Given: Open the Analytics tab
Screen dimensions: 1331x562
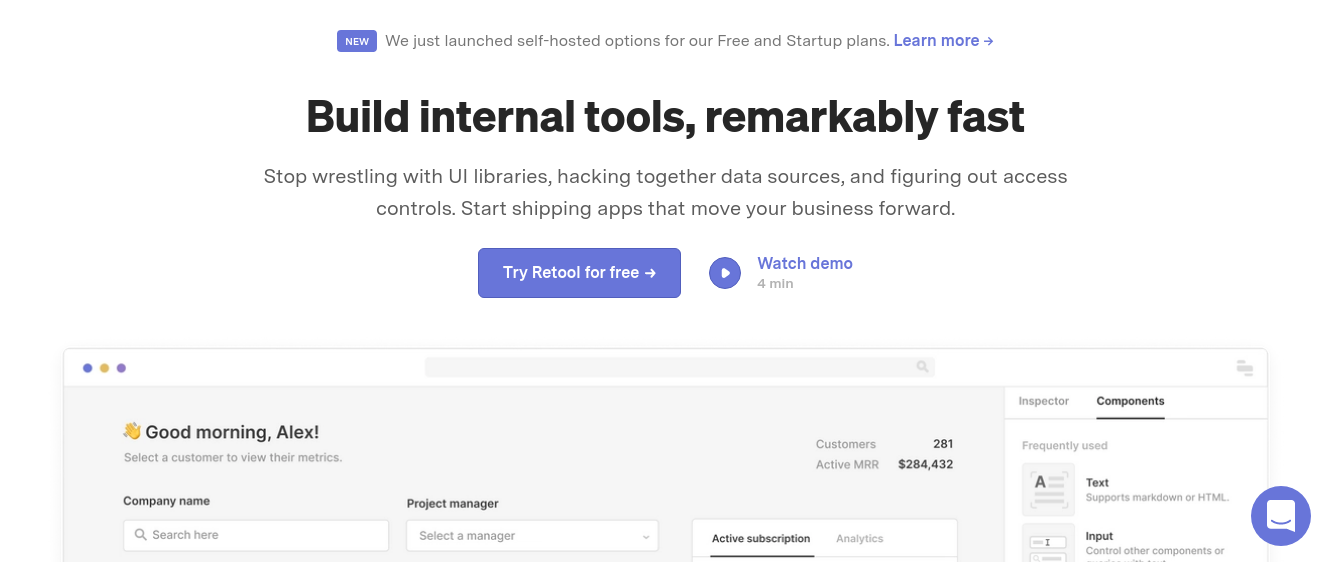Looking at the screenshot, I should (x=859, y=538).
